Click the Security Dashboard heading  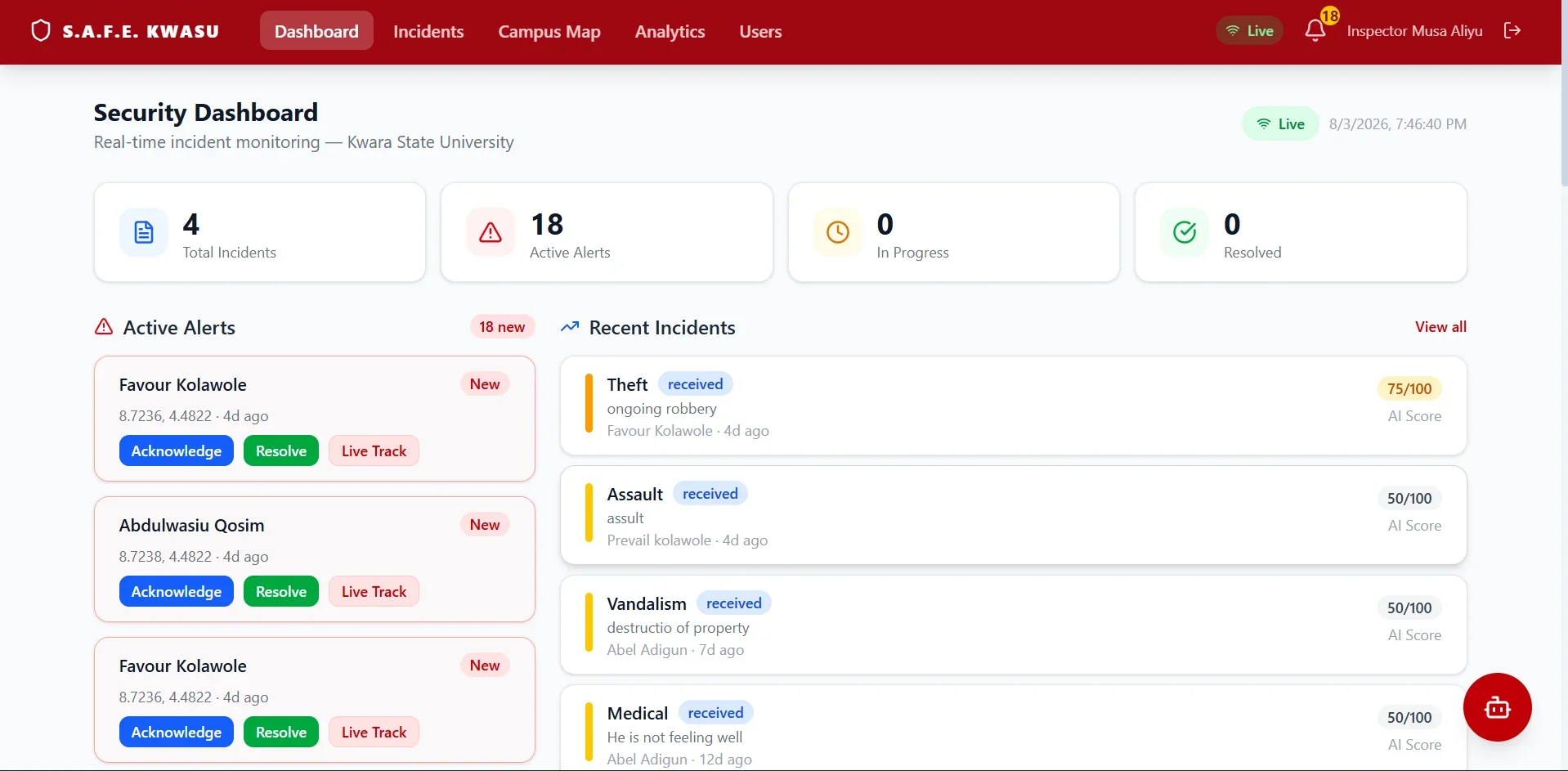coord(206,112)
